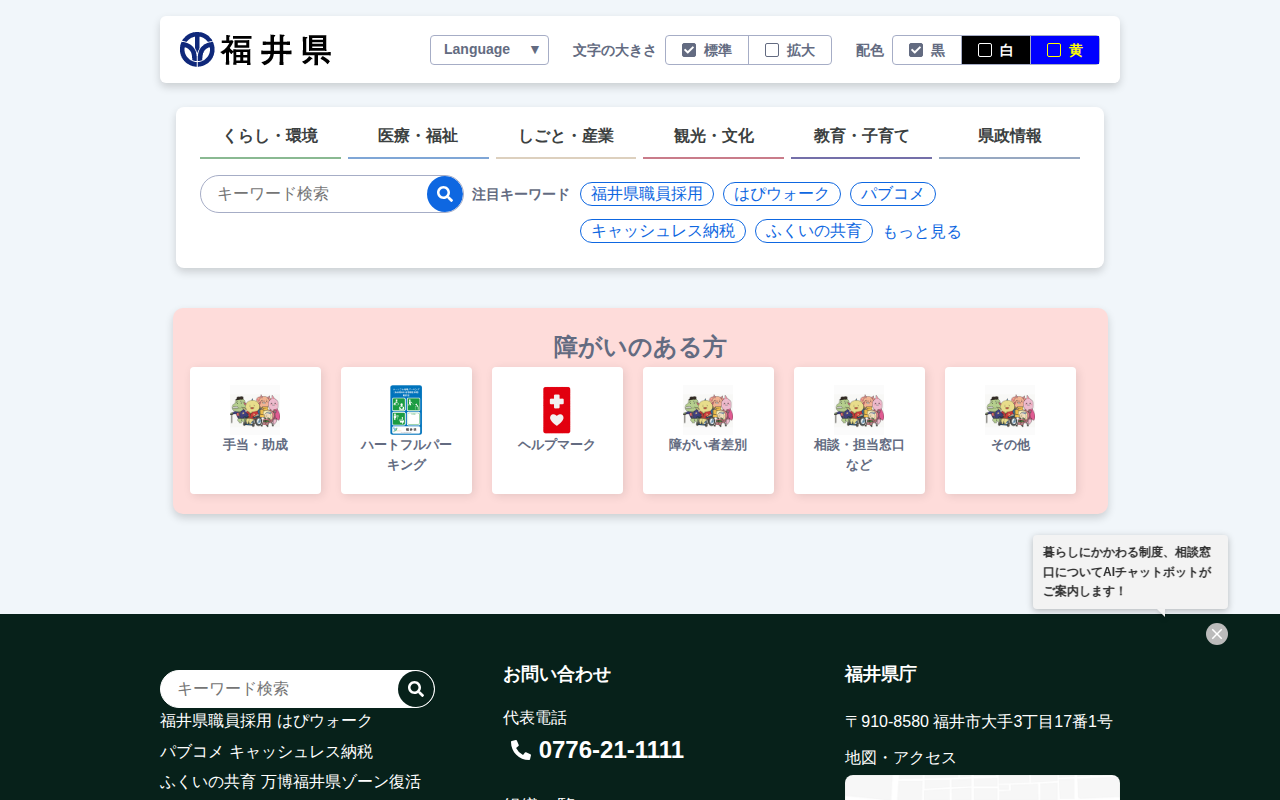Image resolution: width=1280 pixels, height=800 pixels.
Task: Open the Language dropdown
Action: point(489,50)
